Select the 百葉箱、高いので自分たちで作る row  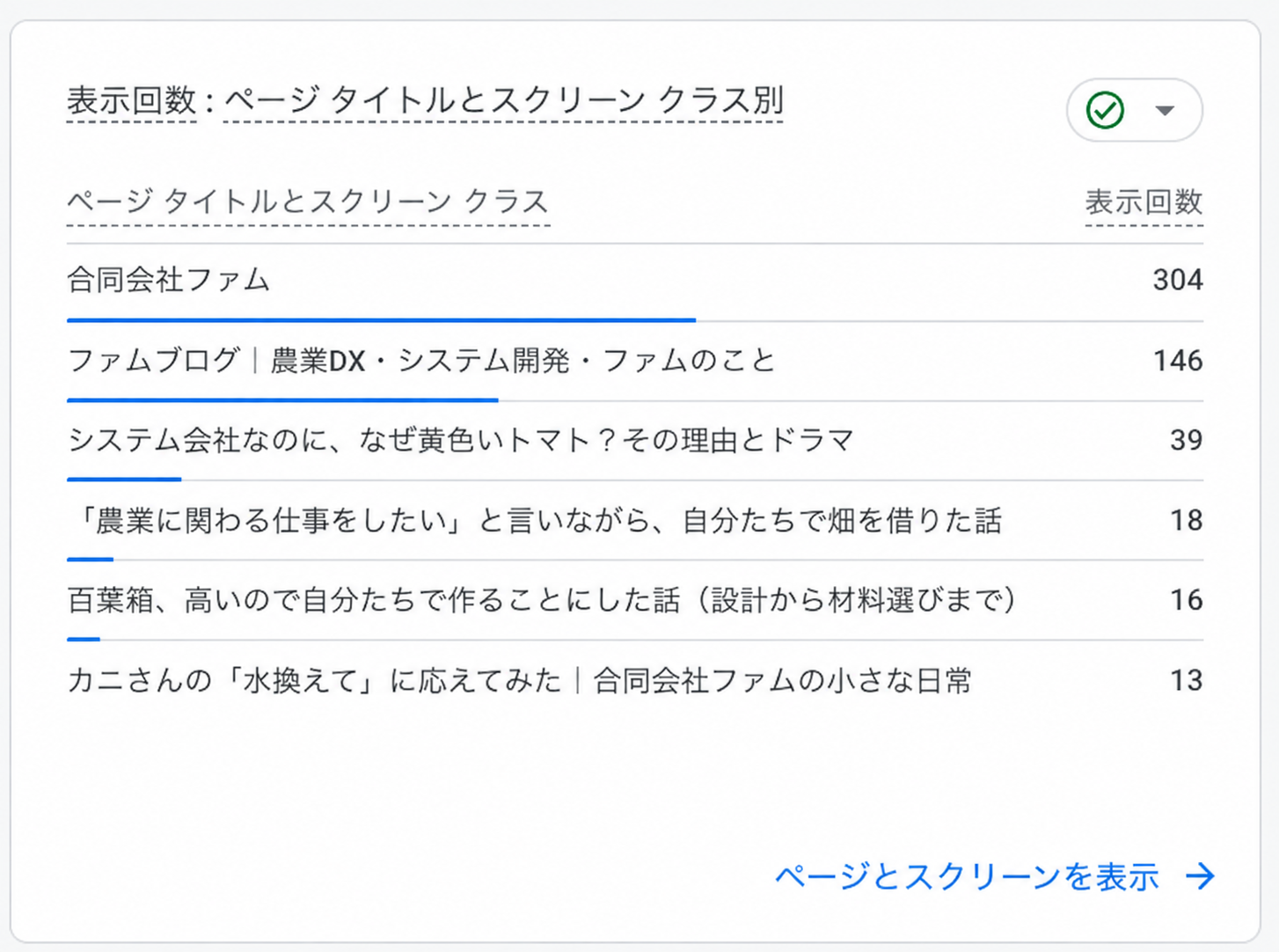634,601
